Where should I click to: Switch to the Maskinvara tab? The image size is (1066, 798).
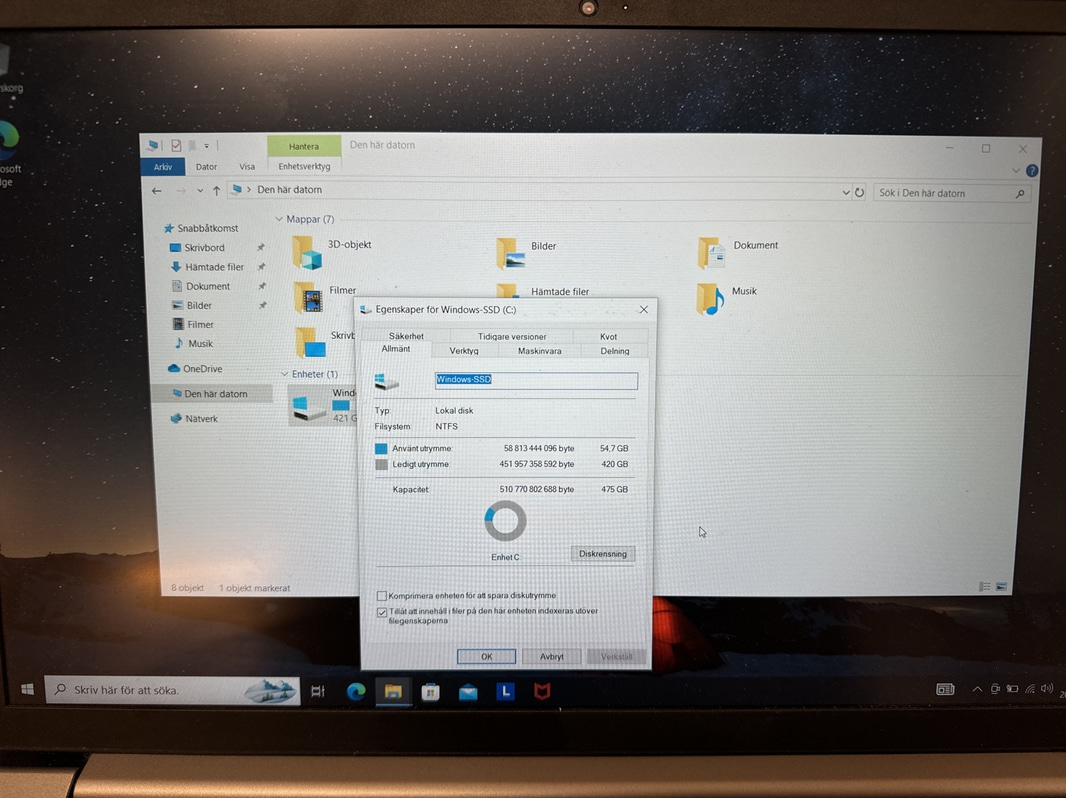coord(539,351)
